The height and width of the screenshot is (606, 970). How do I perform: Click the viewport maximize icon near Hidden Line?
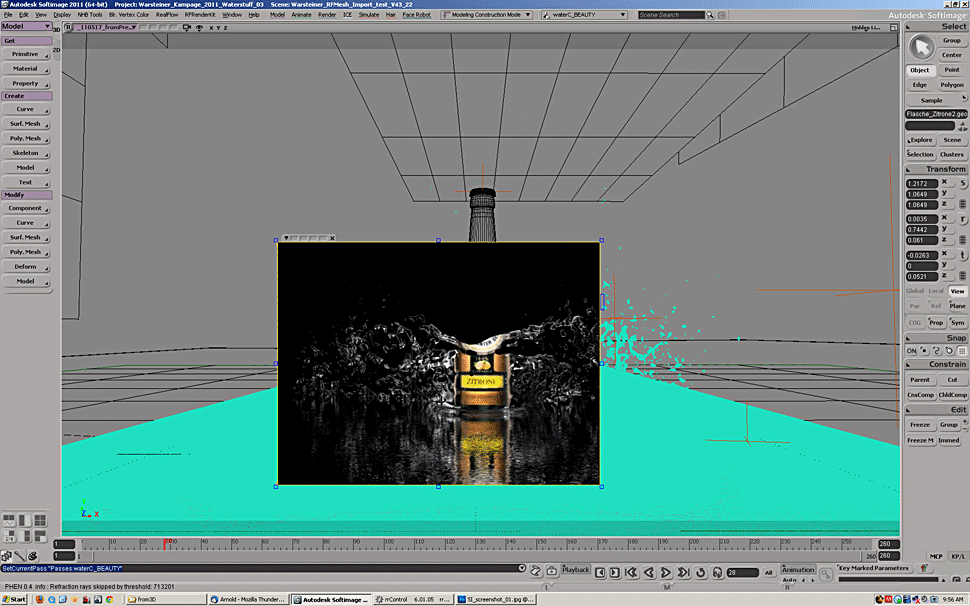893,28
